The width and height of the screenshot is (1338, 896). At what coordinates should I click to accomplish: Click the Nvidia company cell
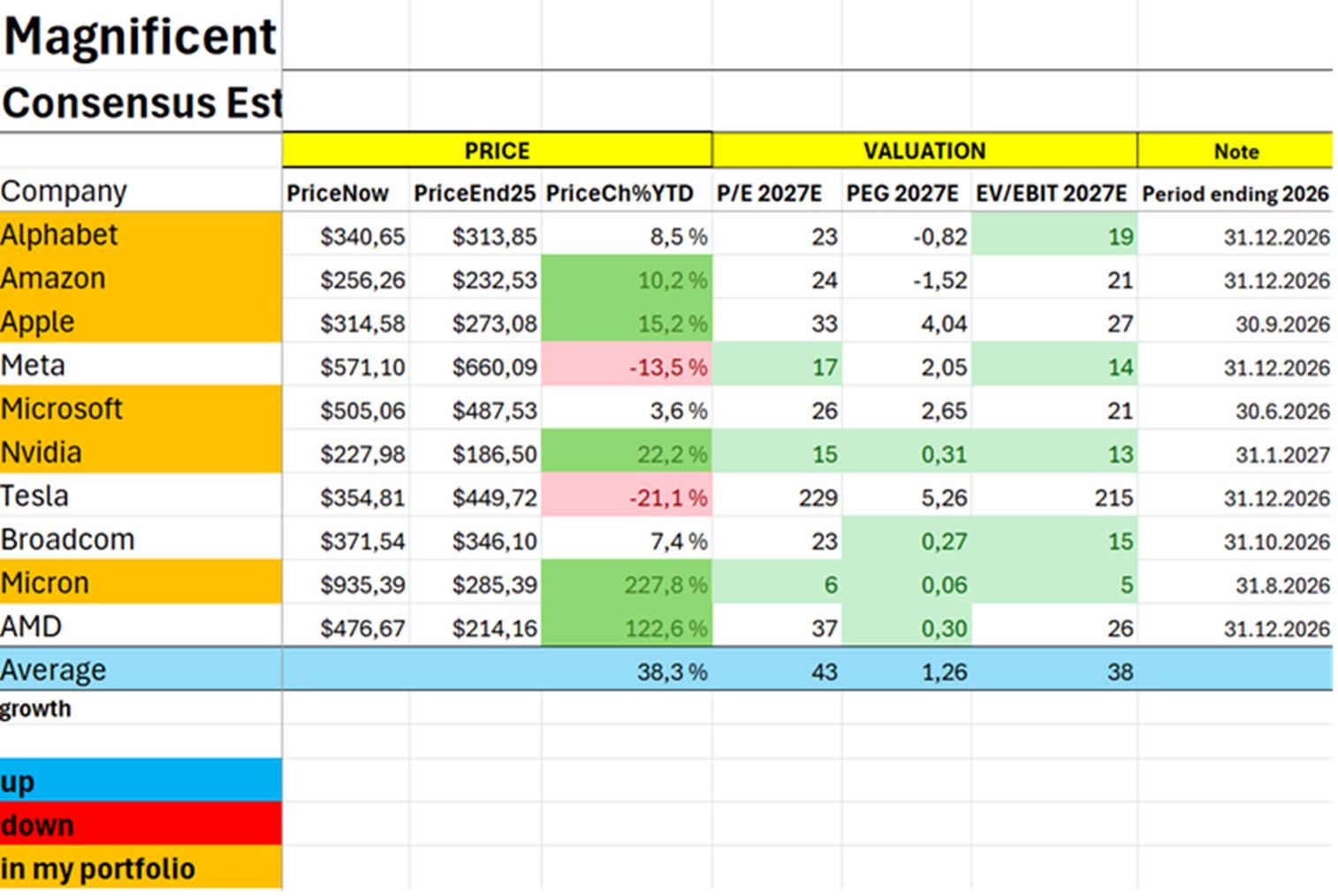pyautogui.click(x=141, y=452)
